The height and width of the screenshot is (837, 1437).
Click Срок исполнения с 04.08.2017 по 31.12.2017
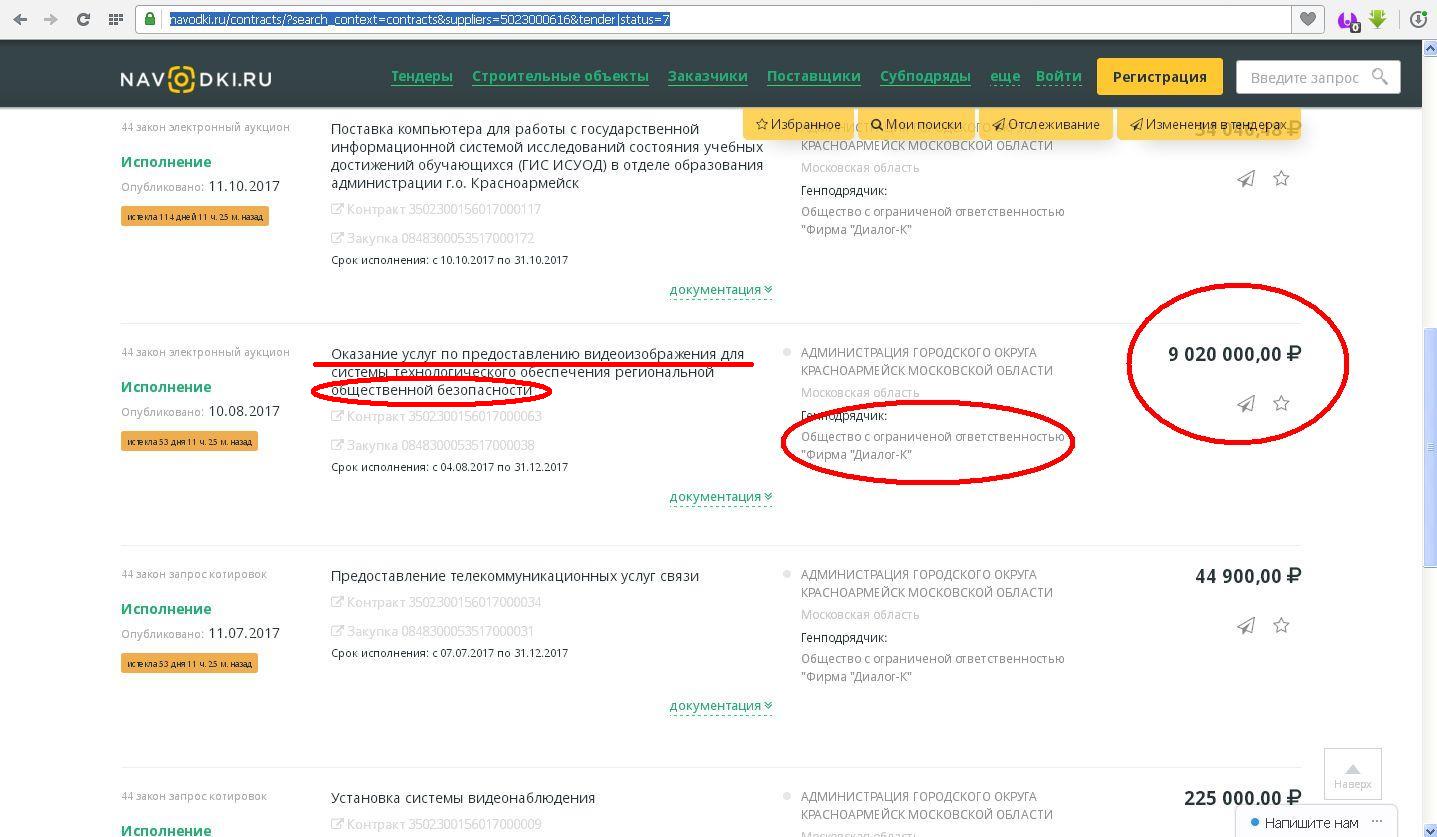[449, 467]
